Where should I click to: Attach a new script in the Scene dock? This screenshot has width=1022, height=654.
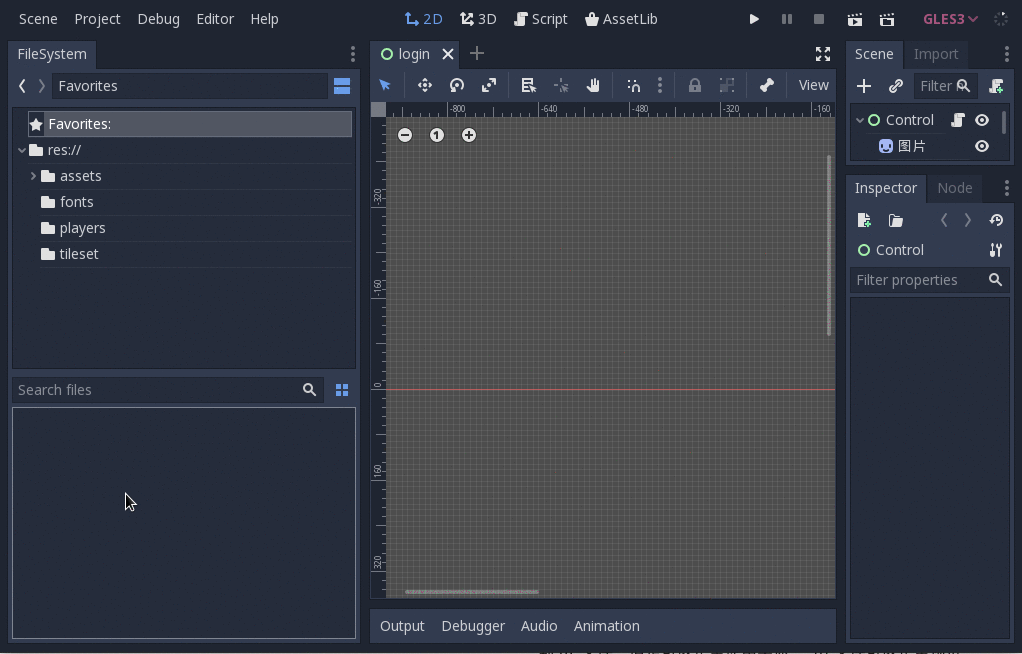point(996,86)
